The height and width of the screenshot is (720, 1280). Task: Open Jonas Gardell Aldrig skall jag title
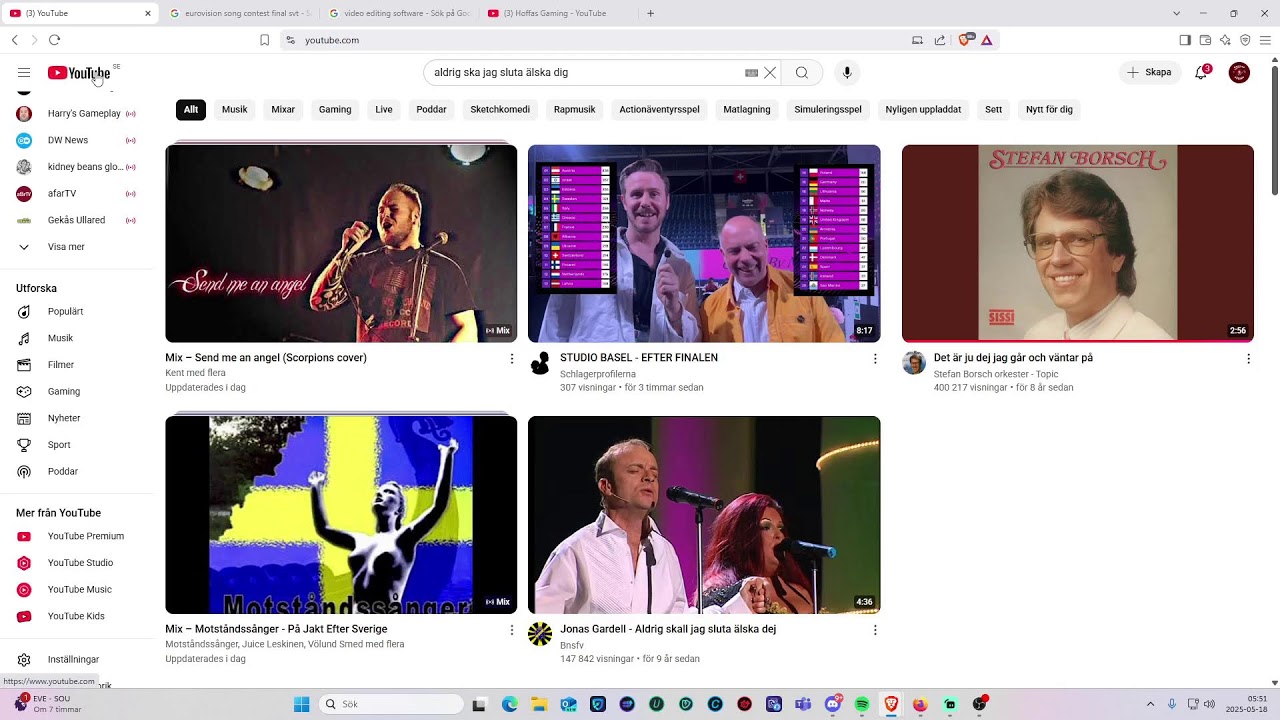coord(668,630)
